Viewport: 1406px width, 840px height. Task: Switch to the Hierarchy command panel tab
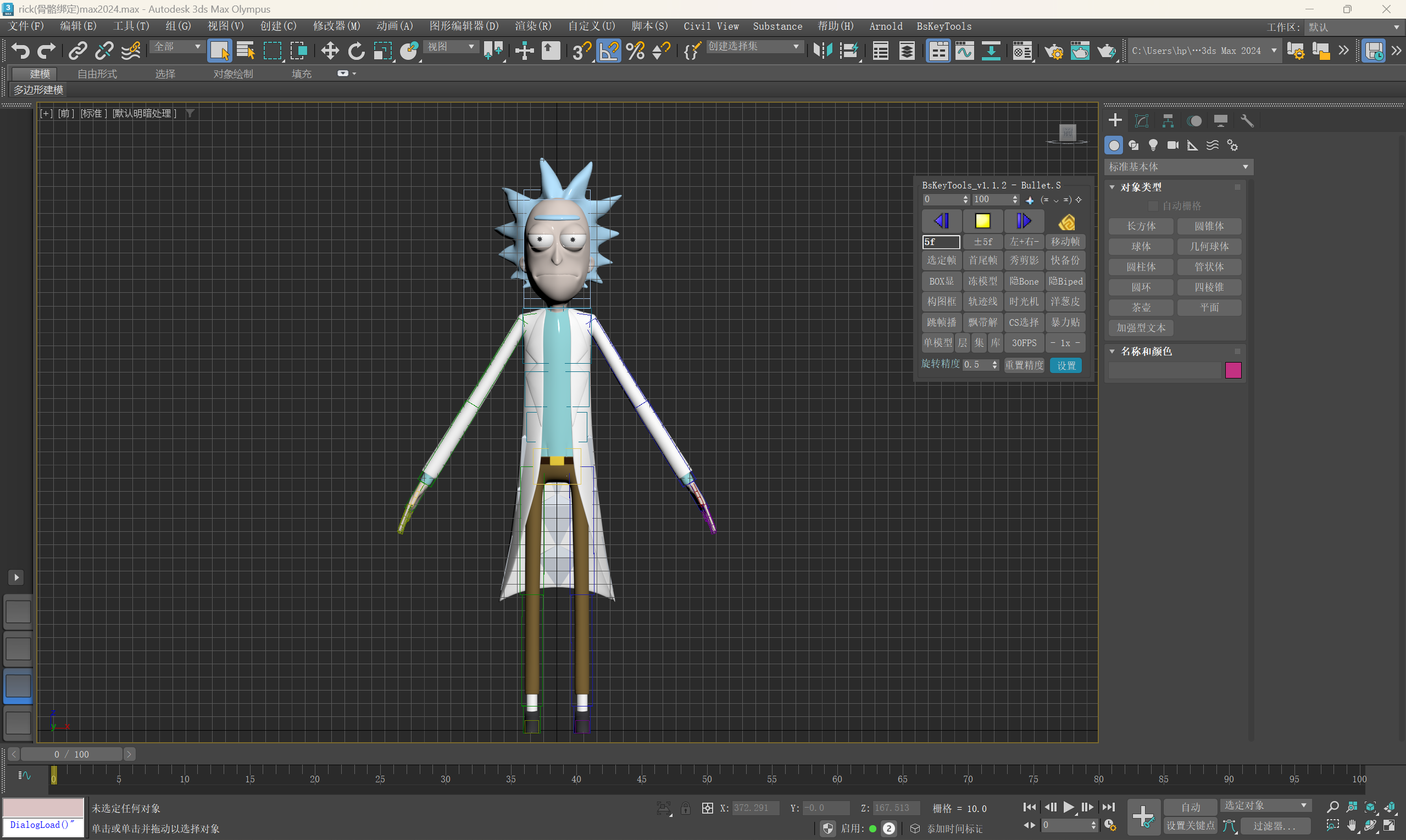tap(1168, 120)
